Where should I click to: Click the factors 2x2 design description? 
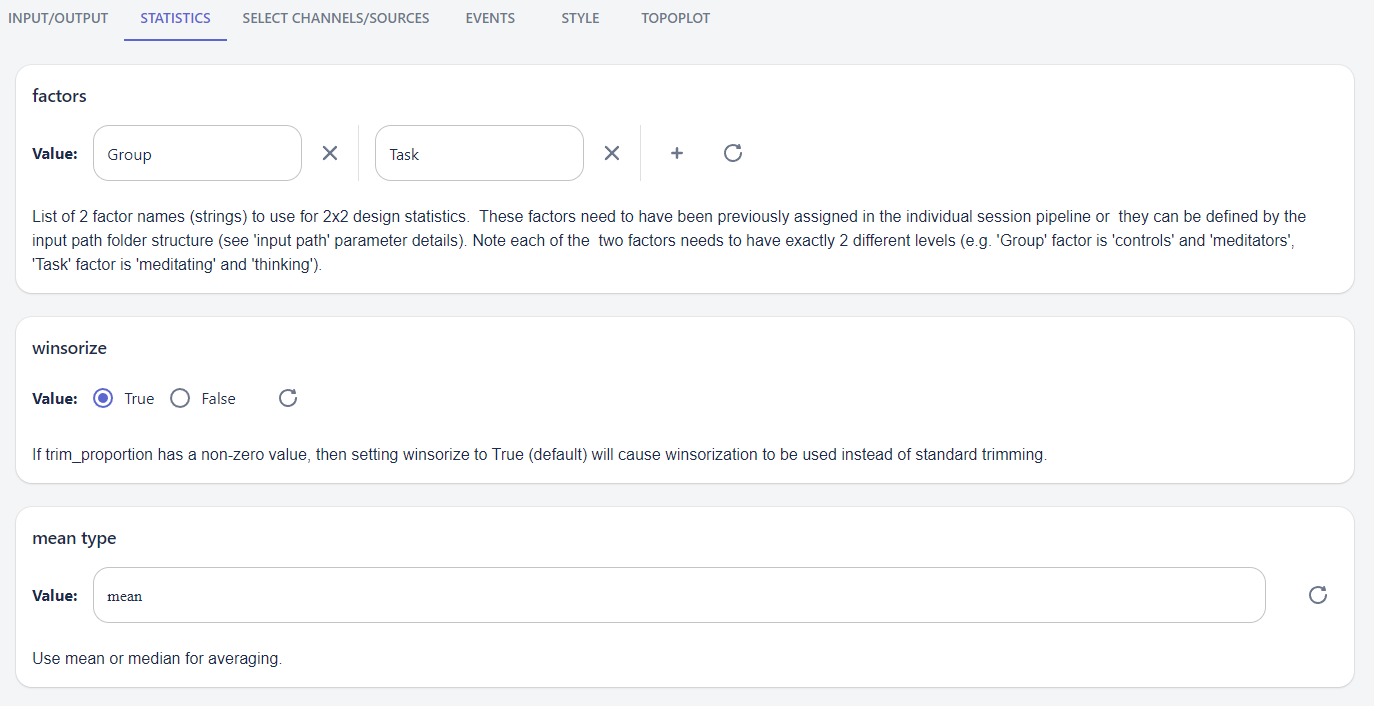pyautogui.click(x=670, y=242)
